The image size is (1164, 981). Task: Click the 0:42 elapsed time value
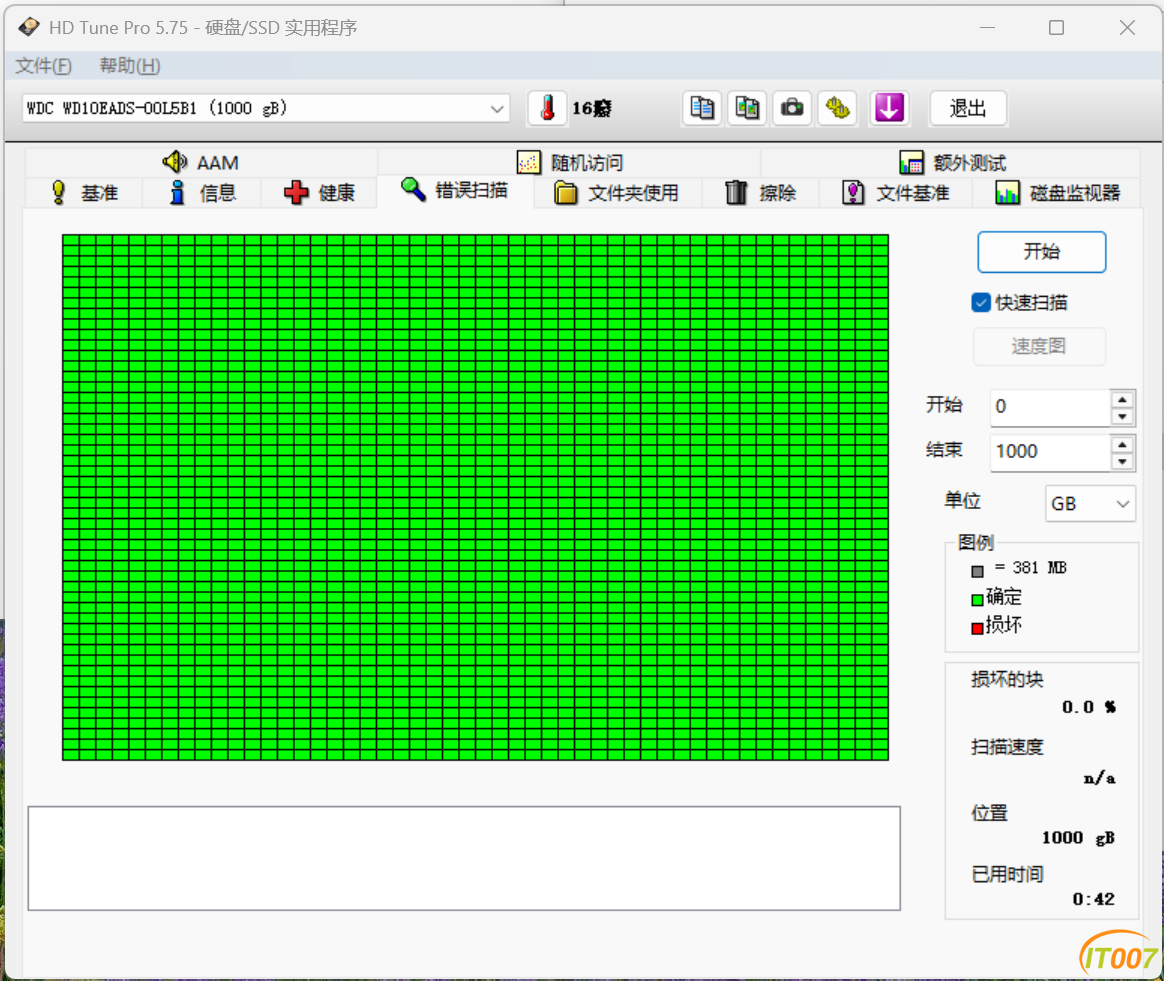1093,899
